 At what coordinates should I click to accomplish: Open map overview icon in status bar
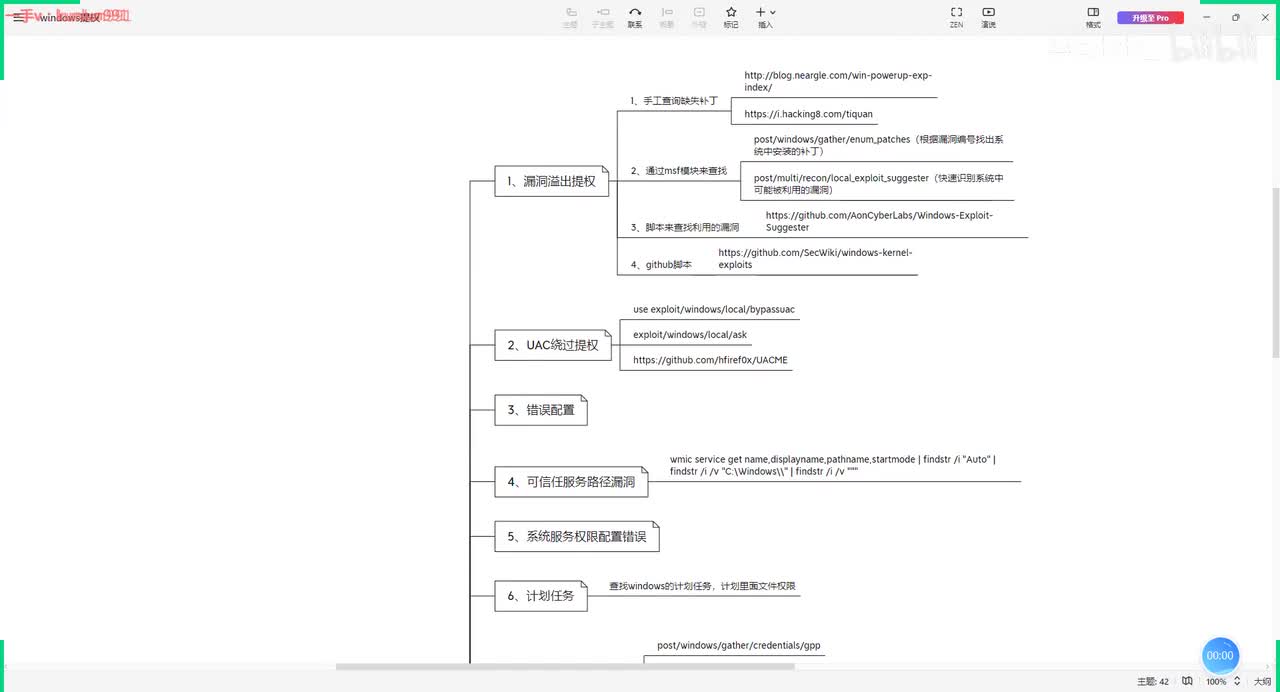(x=1187, y=681)
